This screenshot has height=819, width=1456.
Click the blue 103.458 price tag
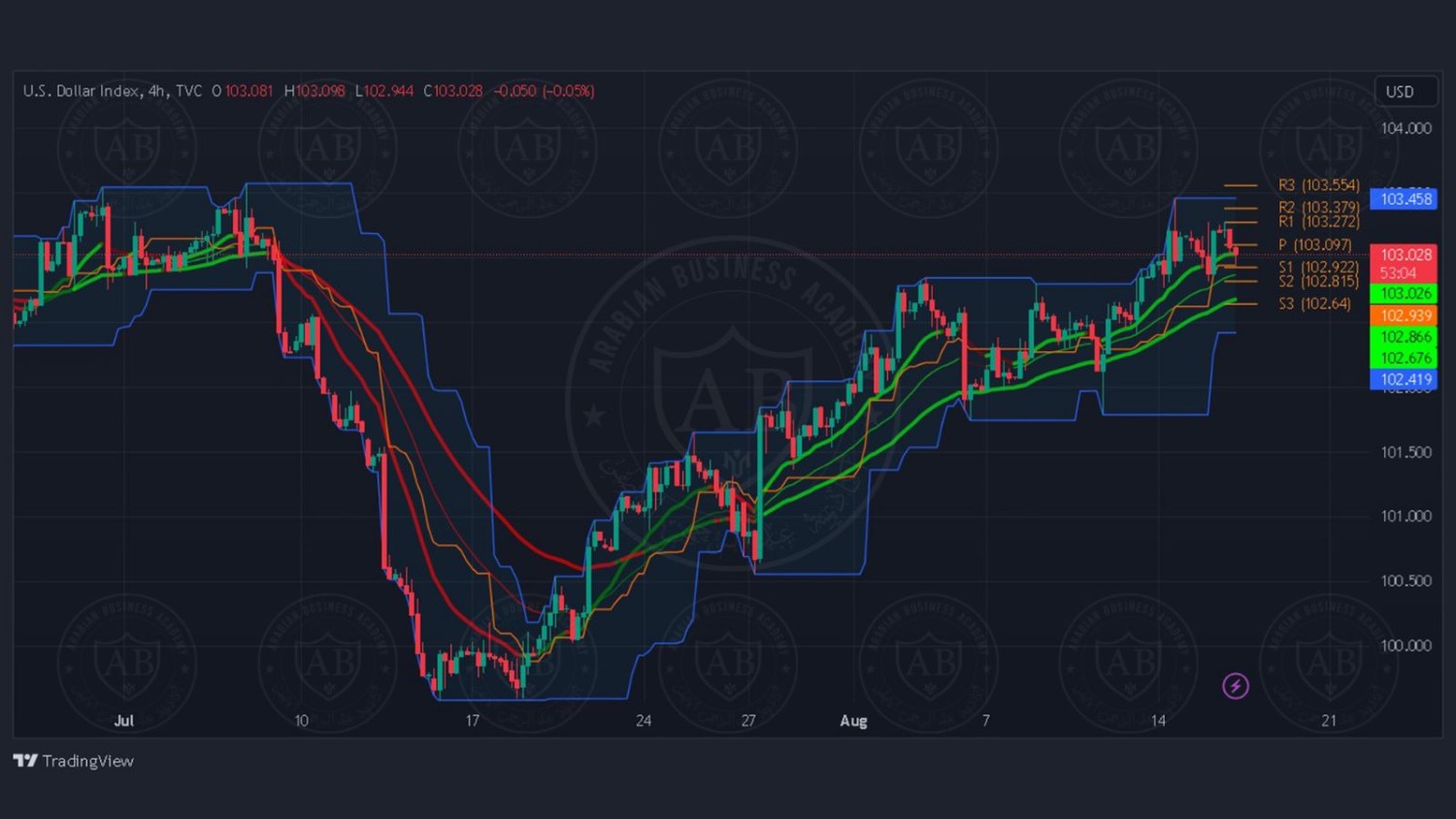click(x=1405, y=199)
